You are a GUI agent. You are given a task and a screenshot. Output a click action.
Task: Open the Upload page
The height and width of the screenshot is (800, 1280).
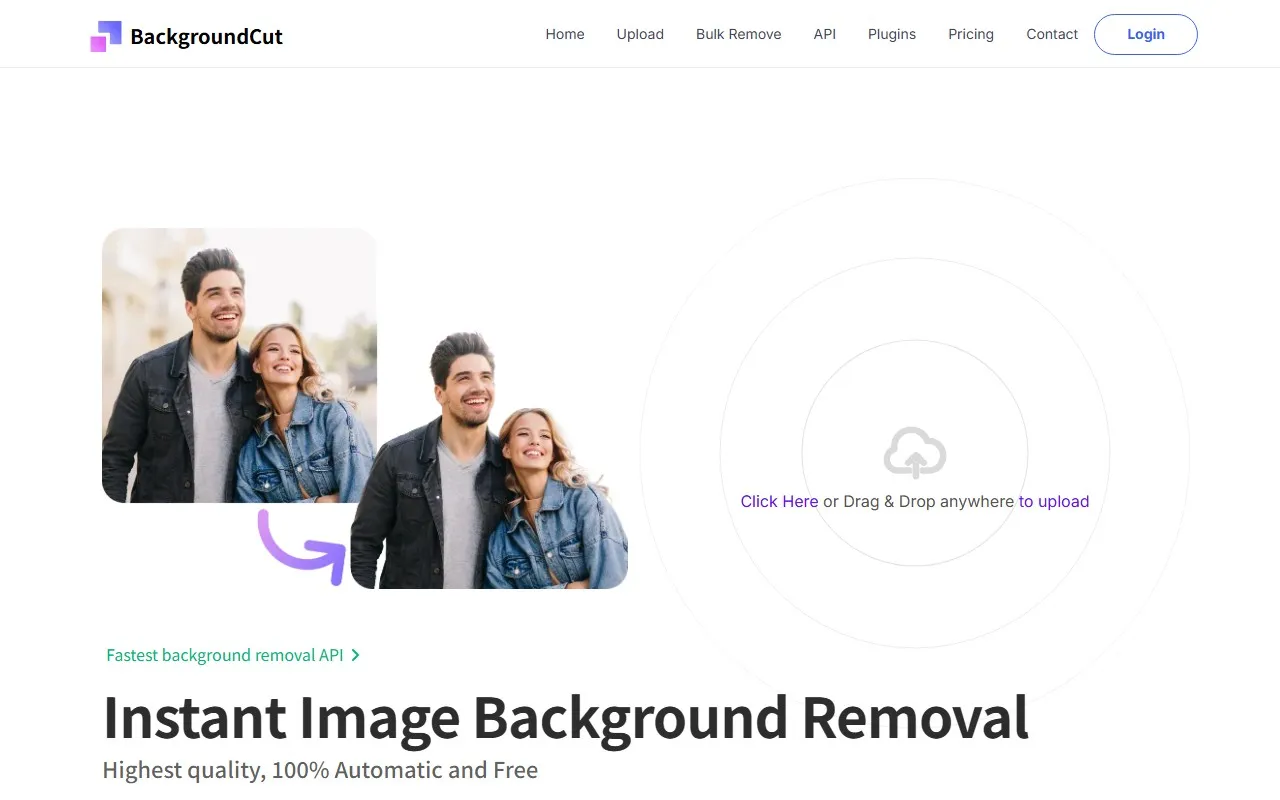(640, 34)
